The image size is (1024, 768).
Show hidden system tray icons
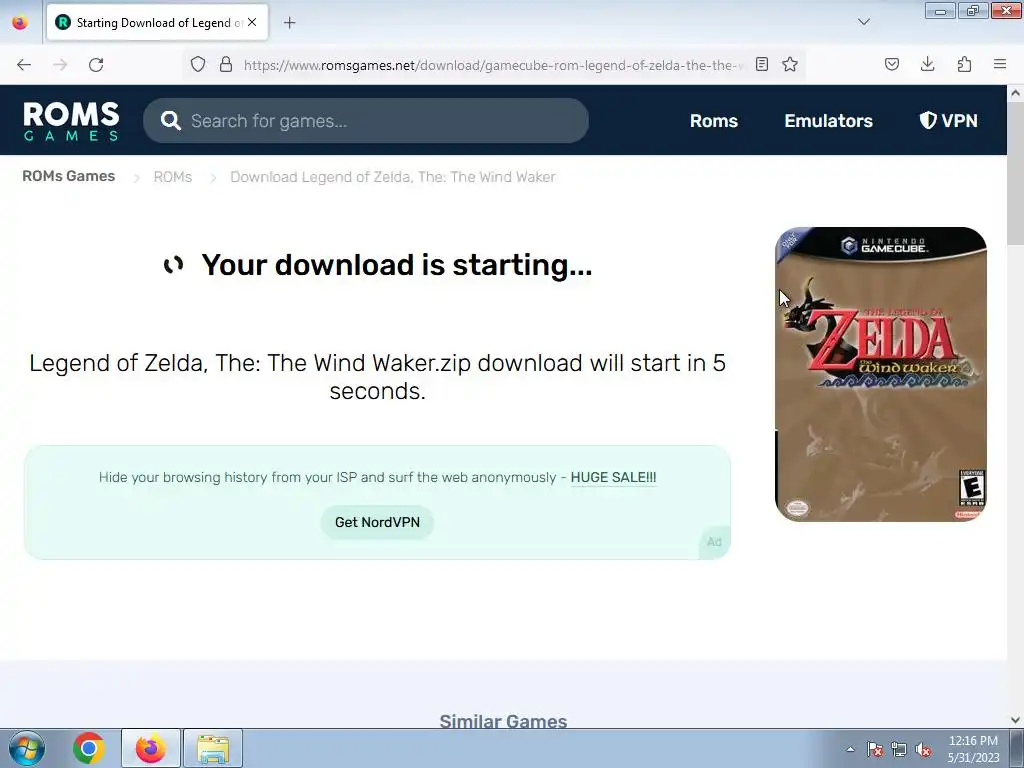click(x=850, y=749)
